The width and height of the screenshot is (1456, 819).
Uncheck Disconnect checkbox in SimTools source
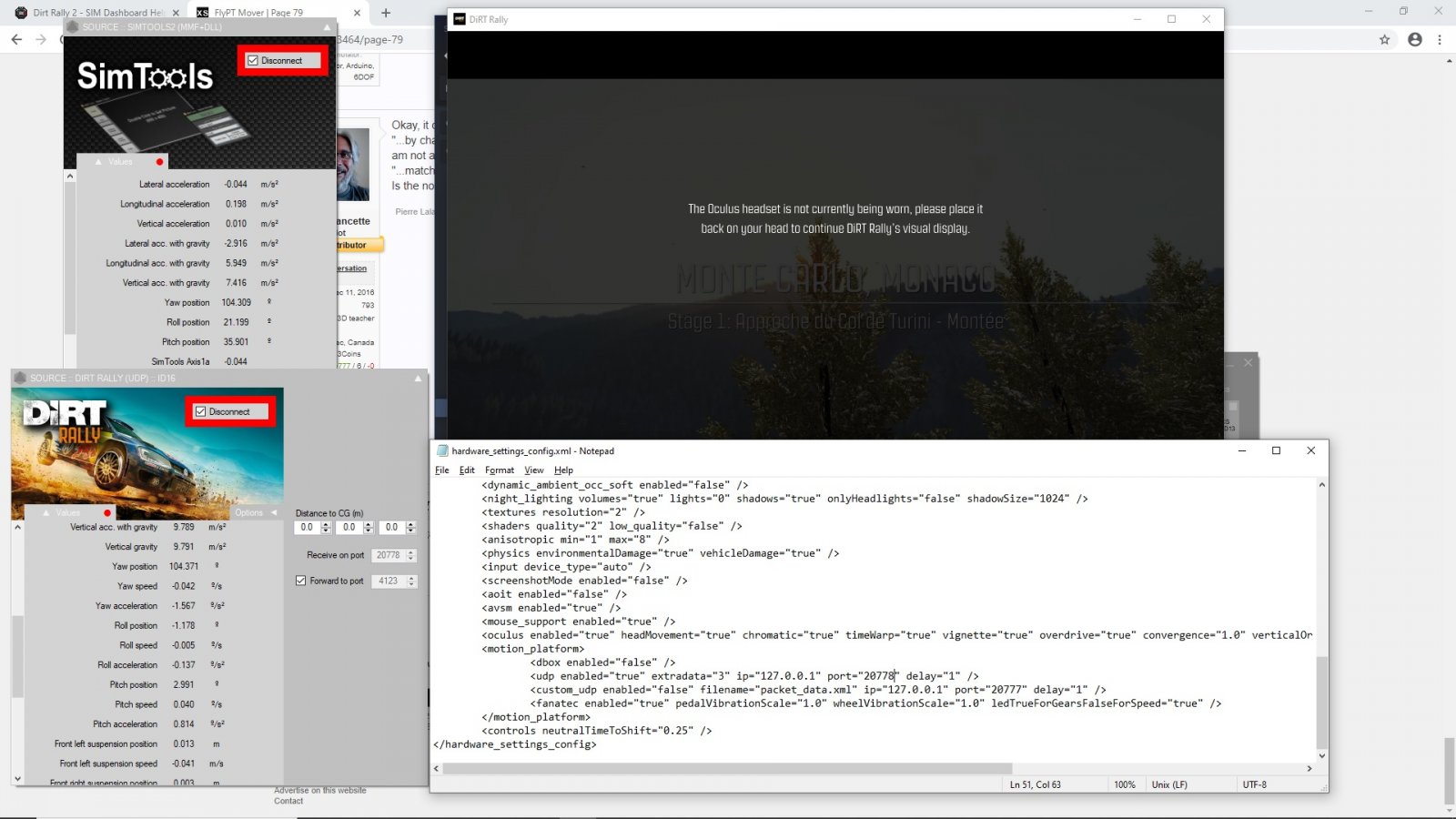[253, 61]
